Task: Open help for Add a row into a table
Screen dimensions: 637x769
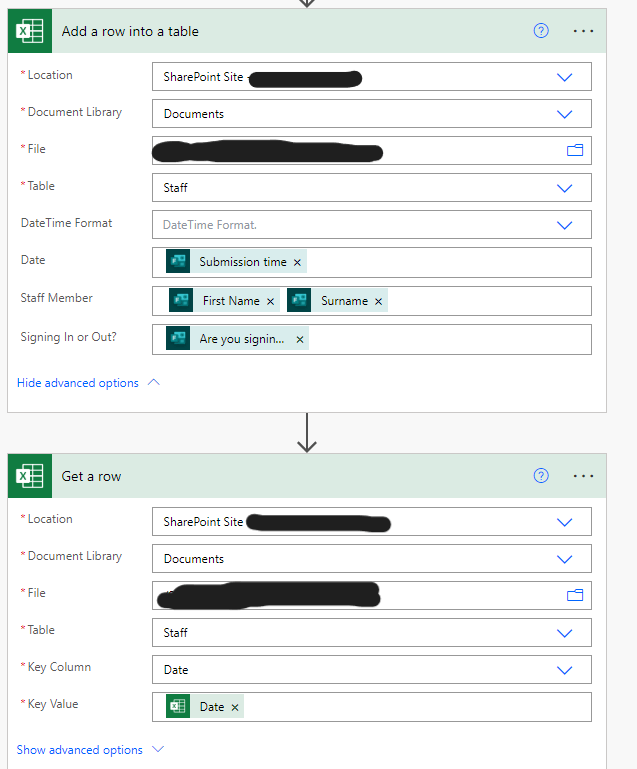Action: pos(541,31)
